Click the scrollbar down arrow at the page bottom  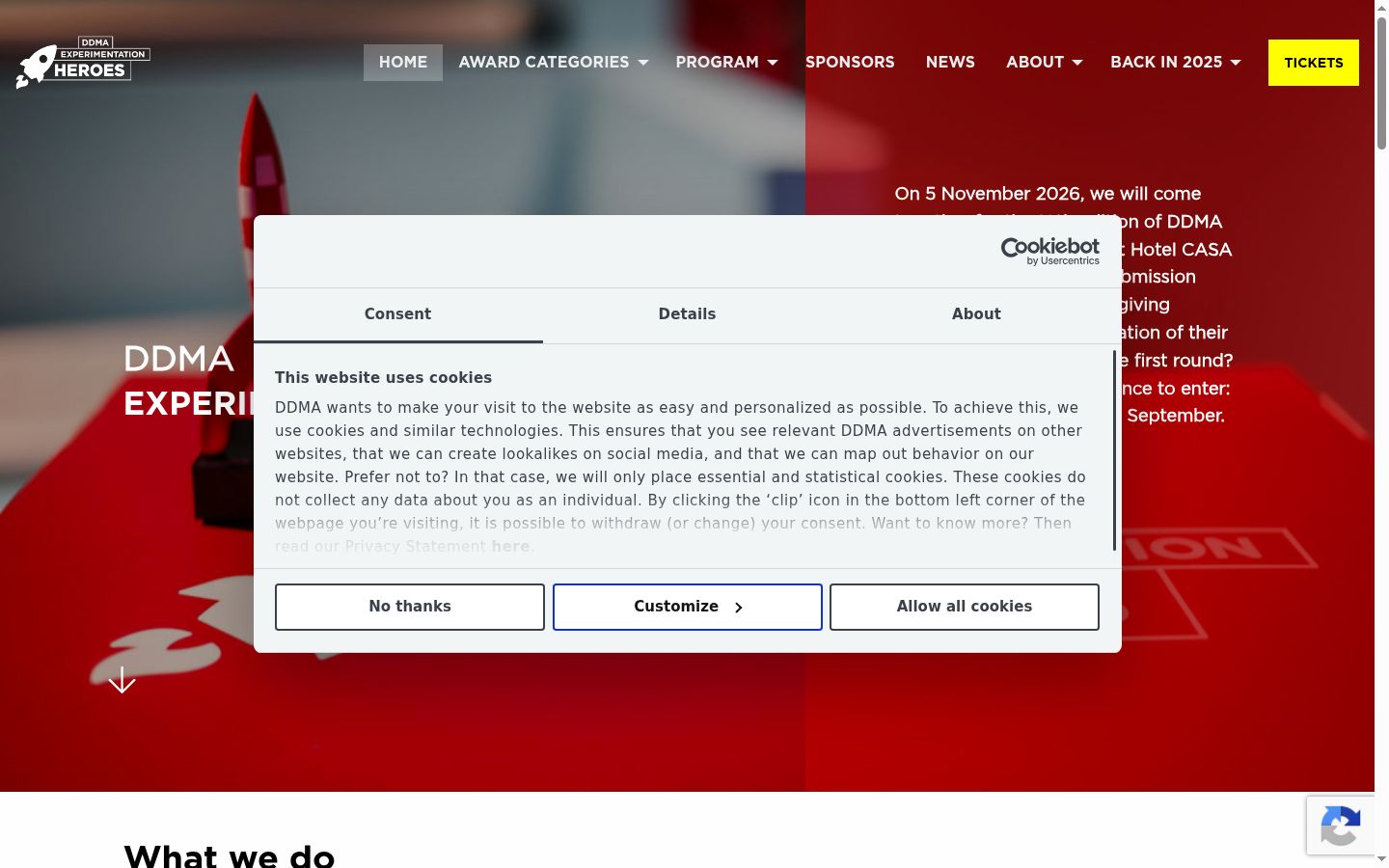click(1381, 858)
